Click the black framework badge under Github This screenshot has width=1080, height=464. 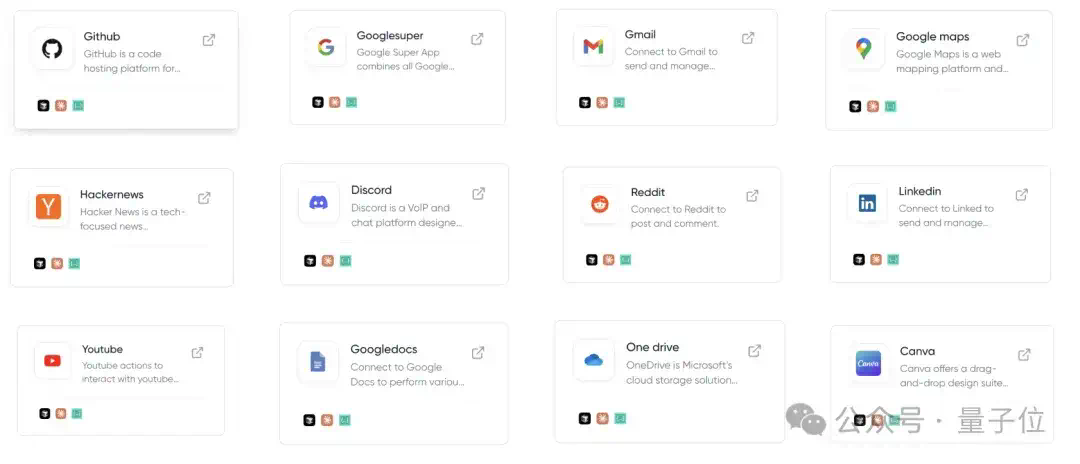pyautogui.click(x=43, y=106)
